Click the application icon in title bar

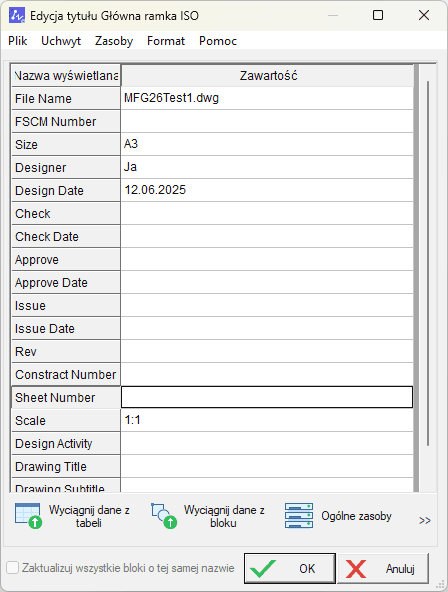point(17,15)
